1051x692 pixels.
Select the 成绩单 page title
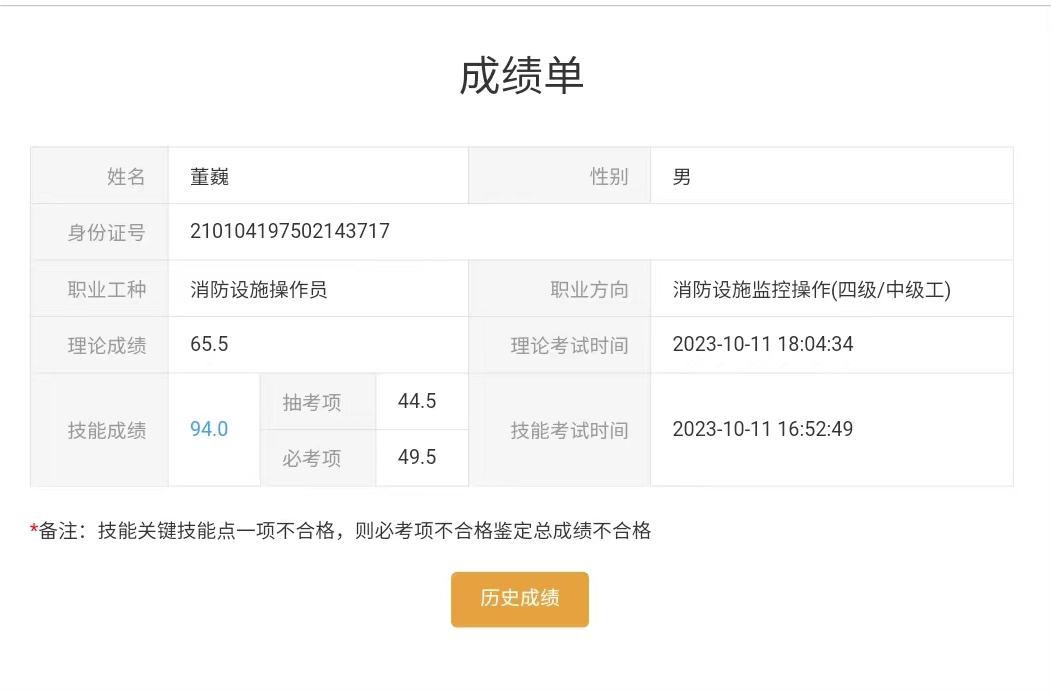pos(521,76)
